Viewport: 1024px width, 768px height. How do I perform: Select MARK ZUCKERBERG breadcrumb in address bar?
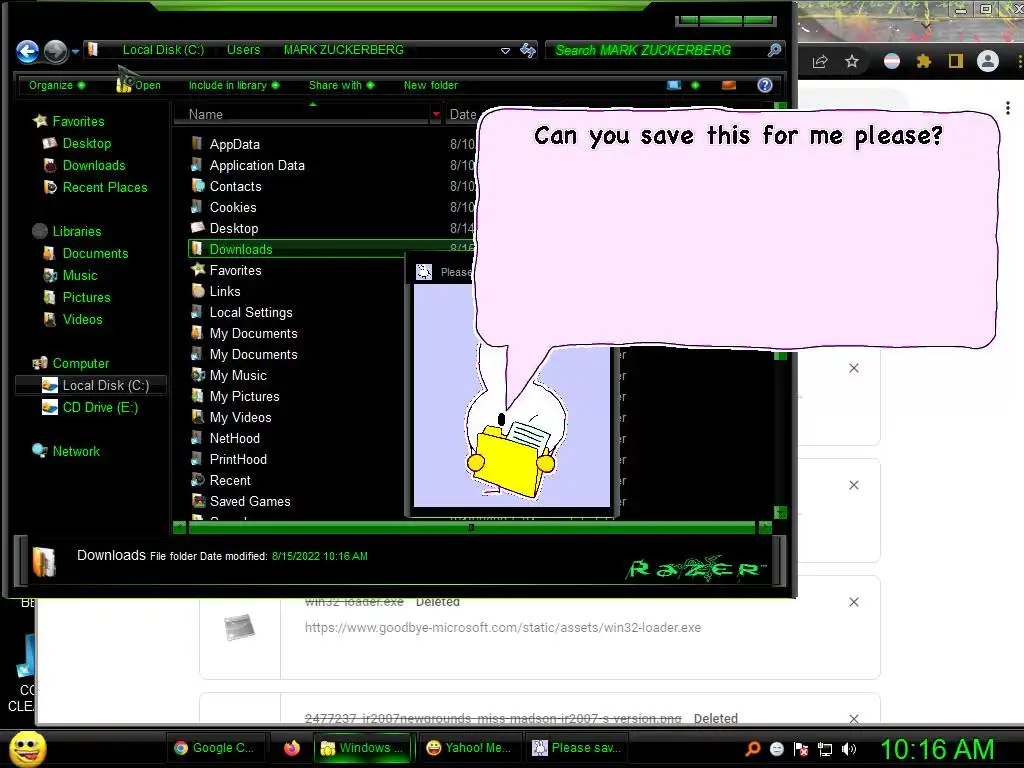coord(344,50)
